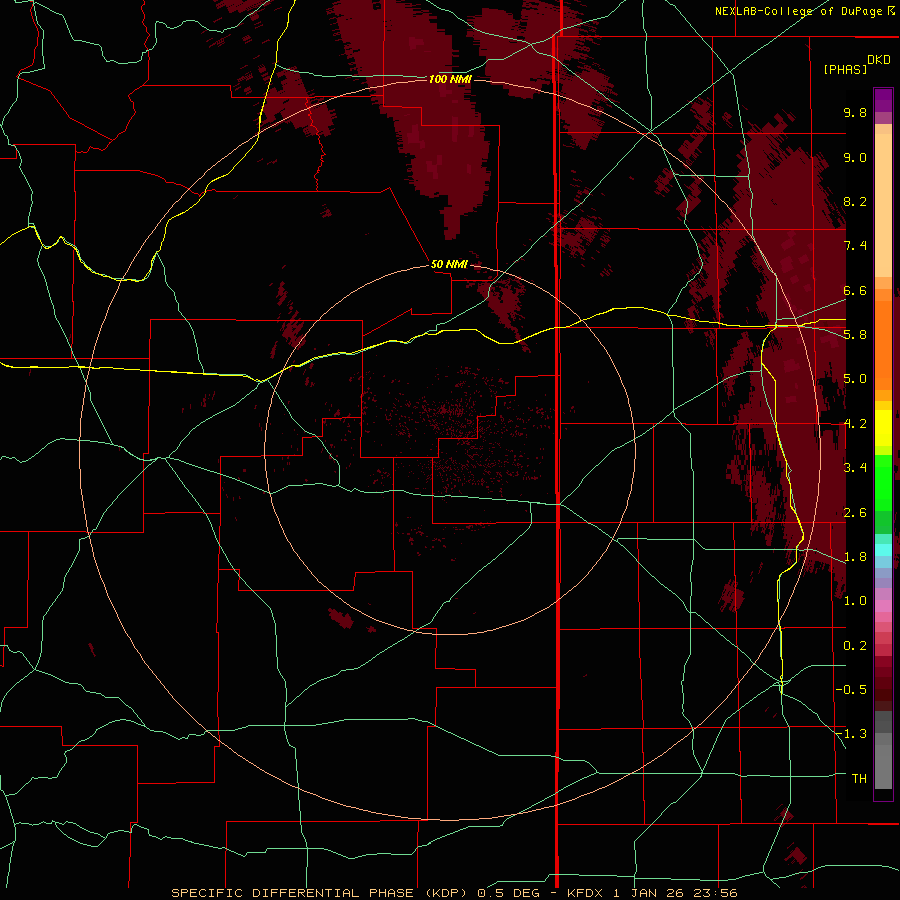Viewport: 900px width, 900px height.
Task: Click the 5.0 legend value
Action: pyautogui.click(x=855, y=379)
